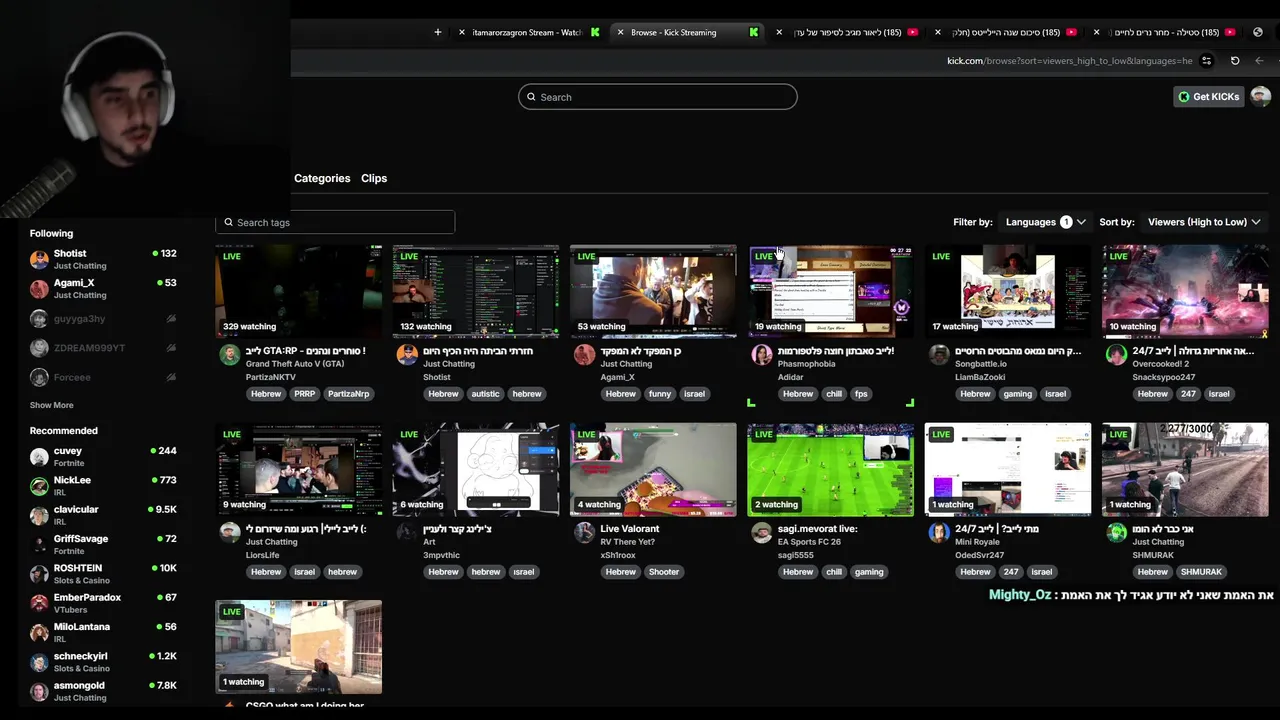Click the browser address bar URL

[1069, 61]
